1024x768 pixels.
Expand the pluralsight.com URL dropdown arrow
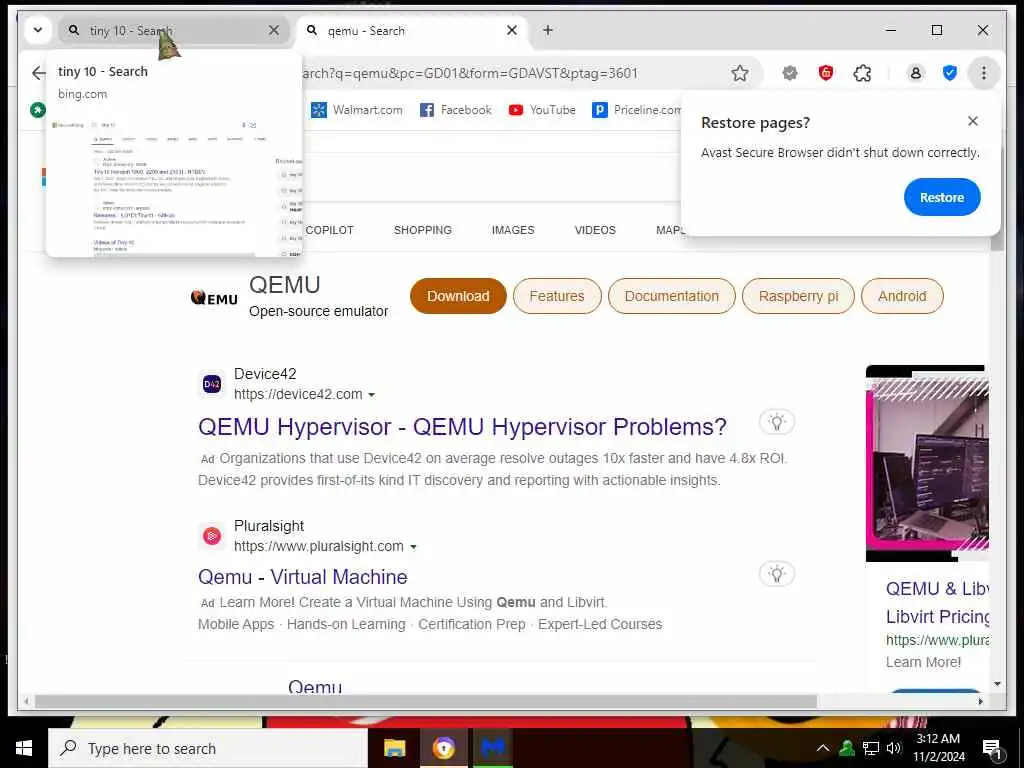click(413, 547)
